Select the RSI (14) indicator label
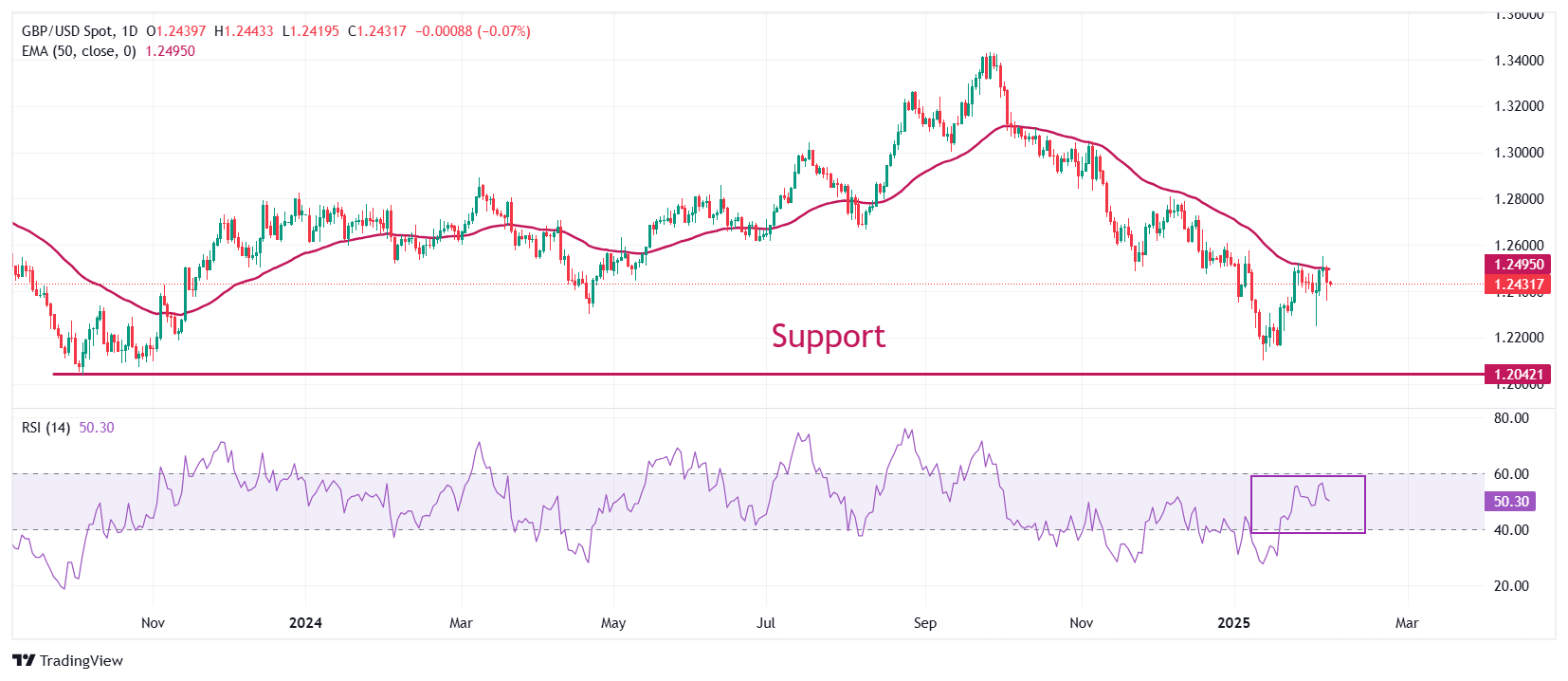Viewport: 1568px width, 681px height. (x=46, y=428)
